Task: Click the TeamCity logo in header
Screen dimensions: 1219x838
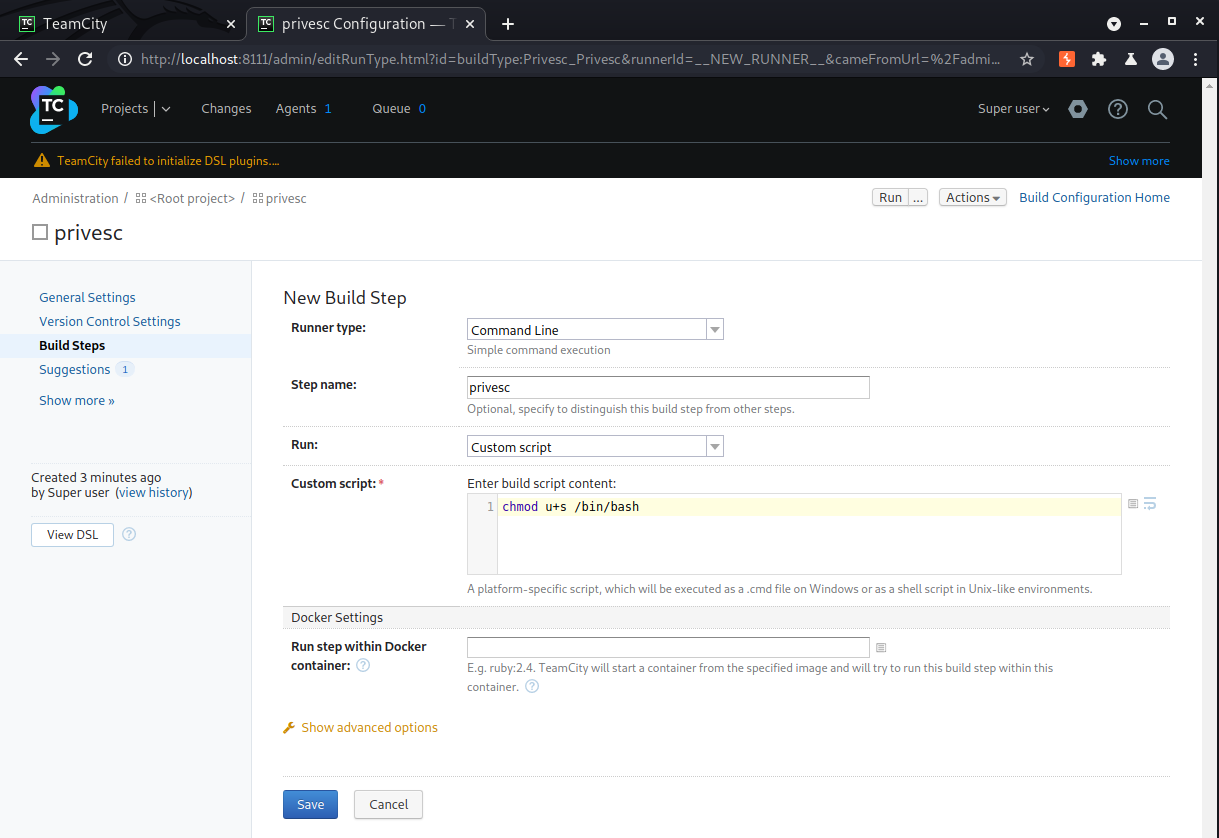Action: click(x=53, y=109)
